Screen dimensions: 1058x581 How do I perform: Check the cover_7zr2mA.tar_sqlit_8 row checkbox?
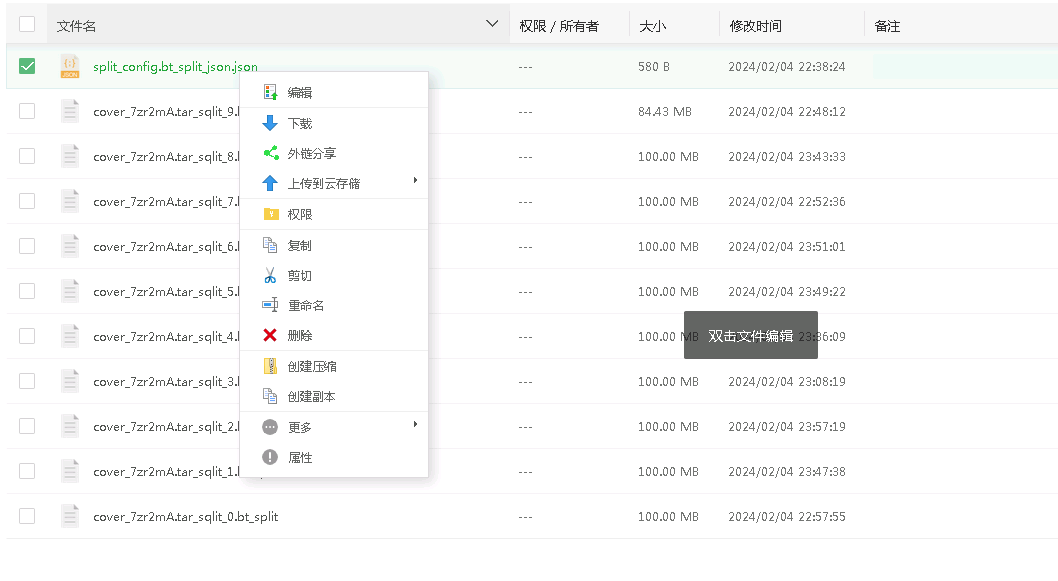coord(27,156)
